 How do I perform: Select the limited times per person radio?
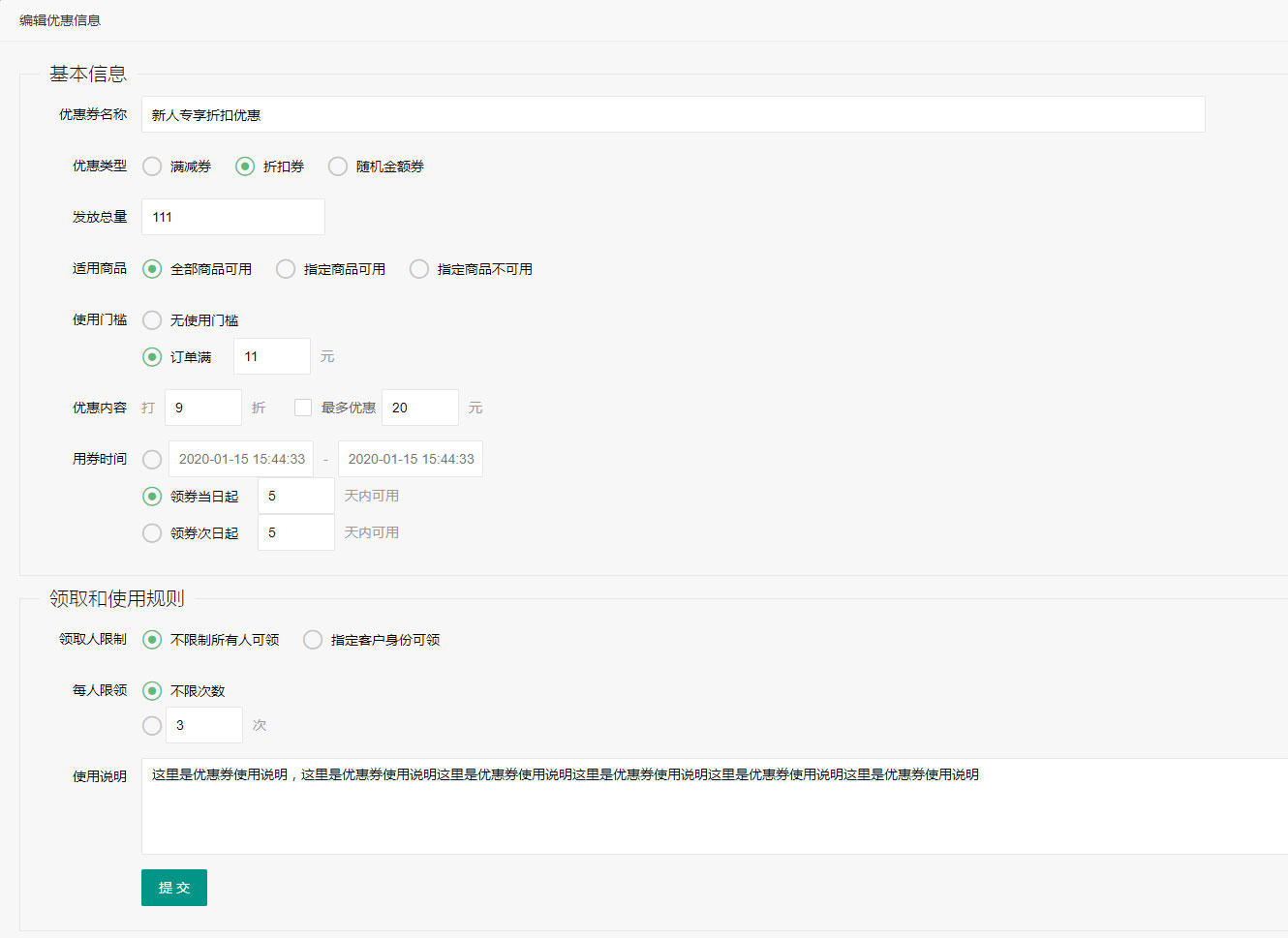(152, 725)
